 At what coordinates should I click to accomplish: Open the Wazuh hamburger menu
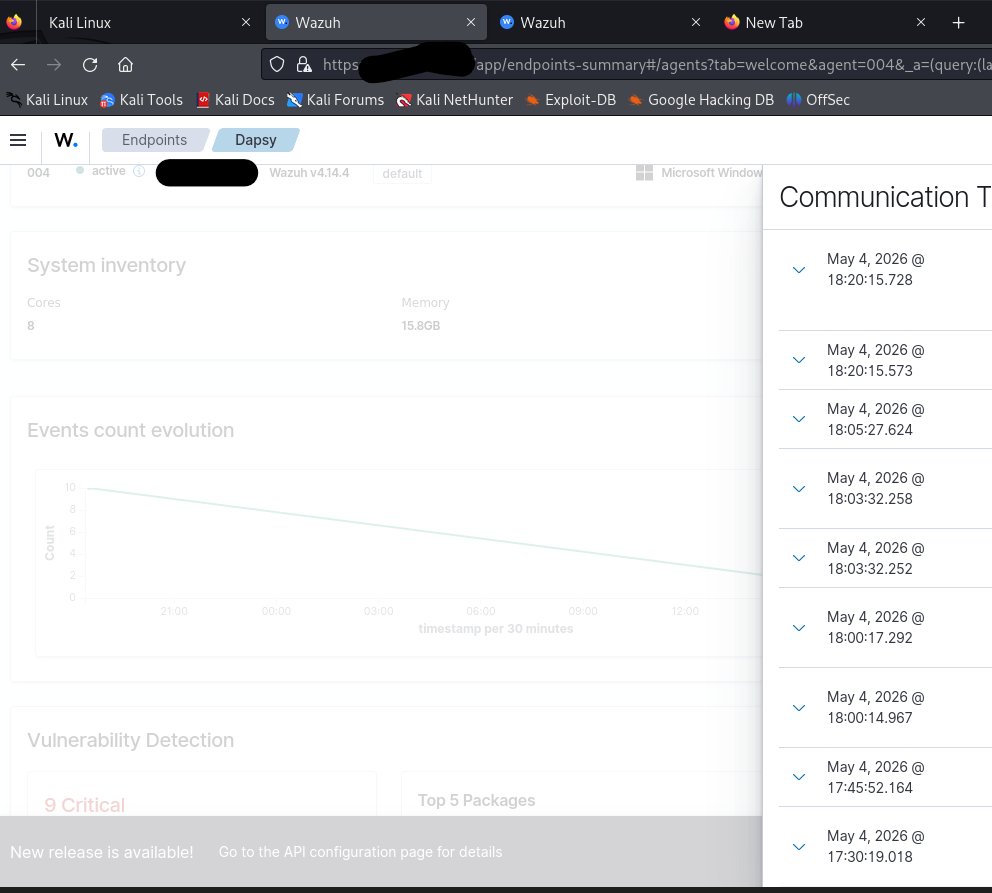coord(18,140)
